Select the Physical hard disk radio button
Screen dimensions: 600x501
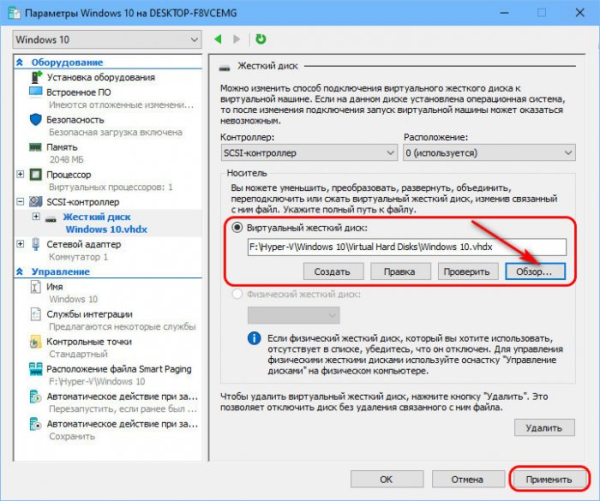[x=238, y=294]
